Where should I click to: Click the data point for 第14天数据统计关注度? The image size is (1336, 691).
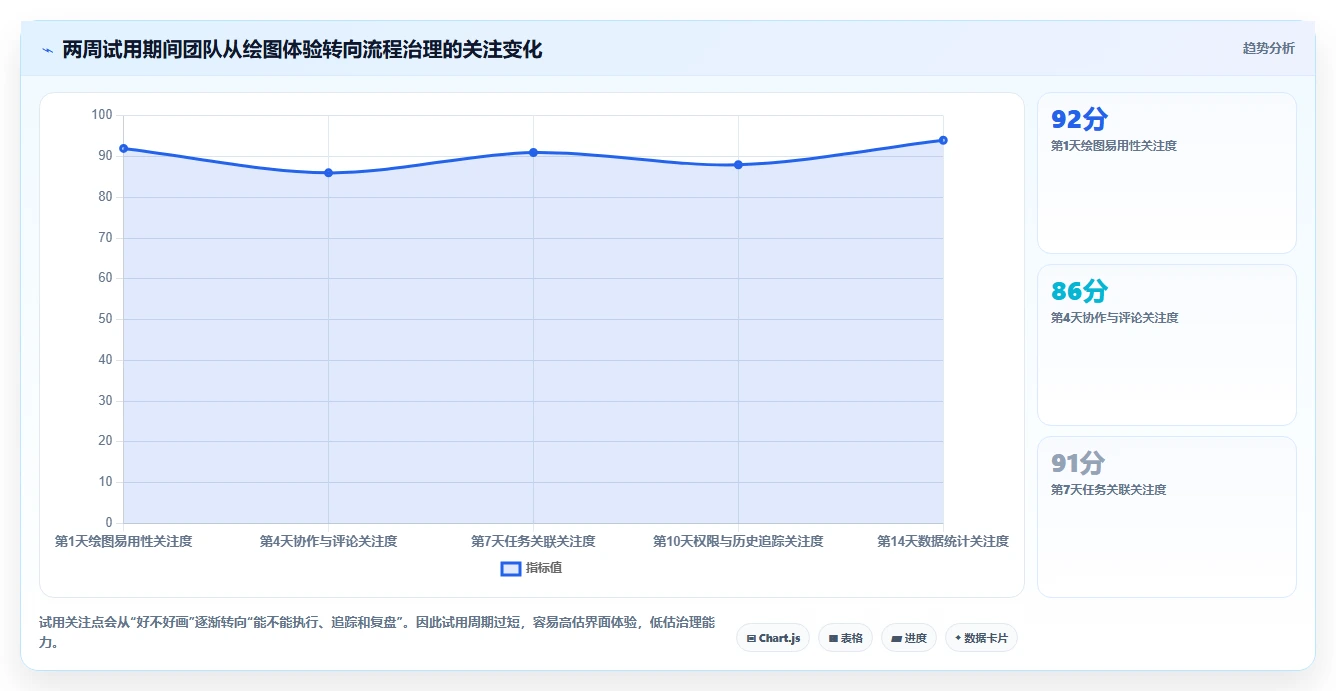point(943,140)
